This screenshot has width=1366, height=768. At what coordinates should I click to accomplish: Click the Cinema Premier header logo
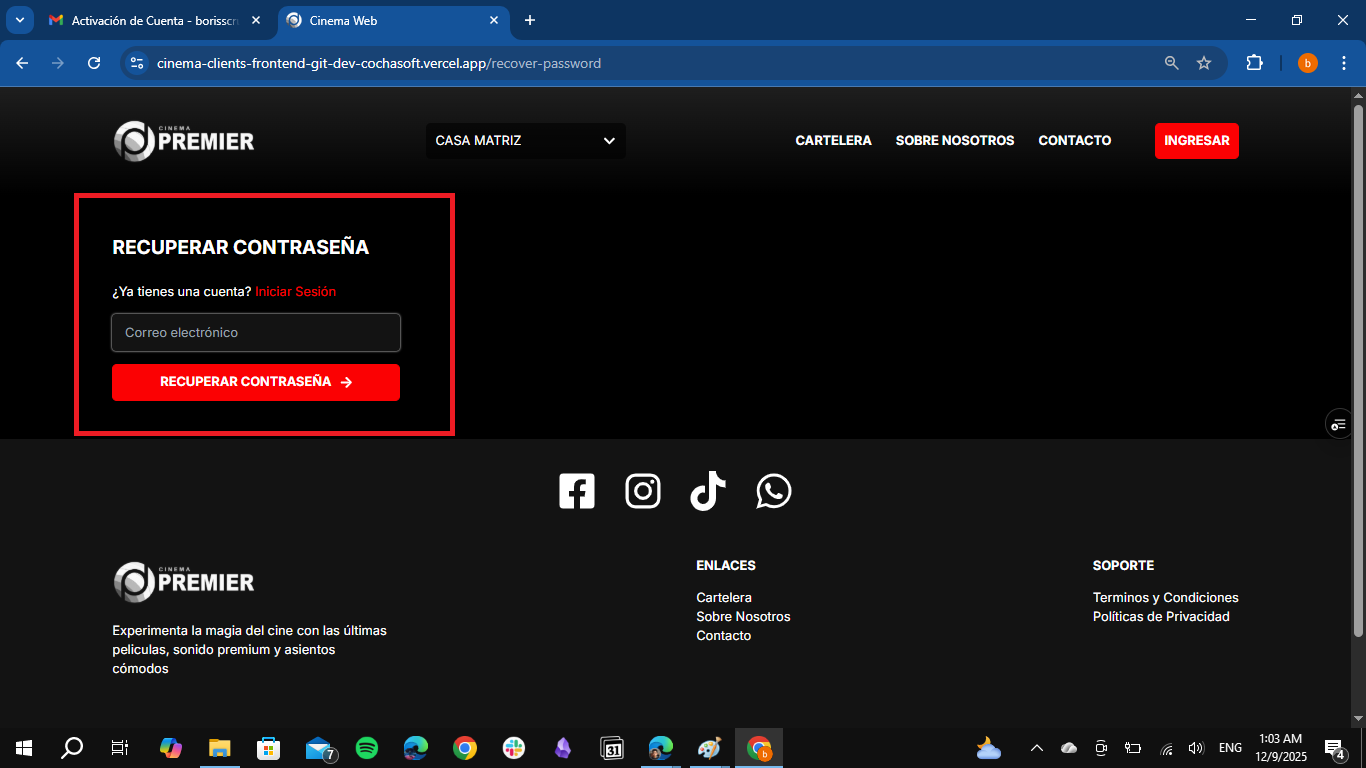184,141
